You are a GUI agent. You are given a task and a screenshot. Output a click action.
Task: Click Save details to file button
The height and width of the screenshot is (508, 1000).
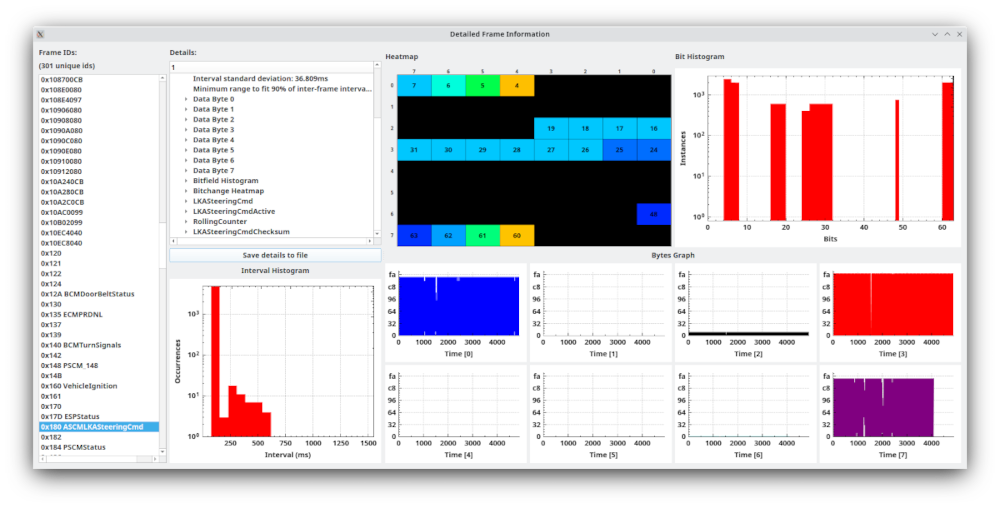pyautogui.click(x=275, y=255)
